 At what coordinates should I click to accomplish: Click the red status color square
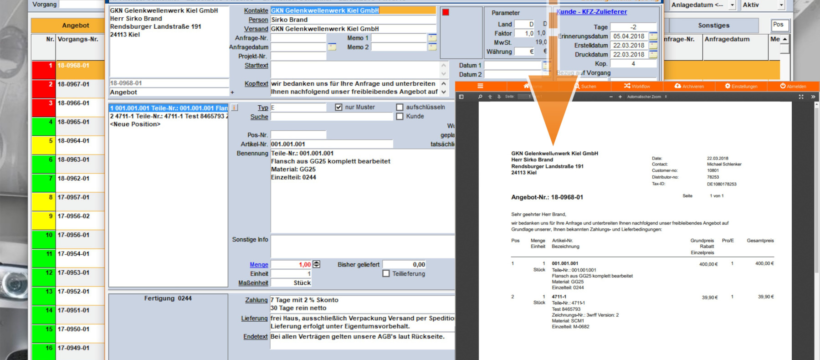446,12
